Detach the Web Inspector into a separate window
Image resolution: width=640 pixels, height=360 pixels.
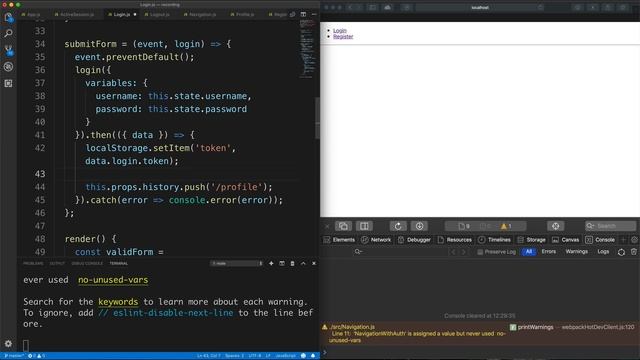point(343,226)
